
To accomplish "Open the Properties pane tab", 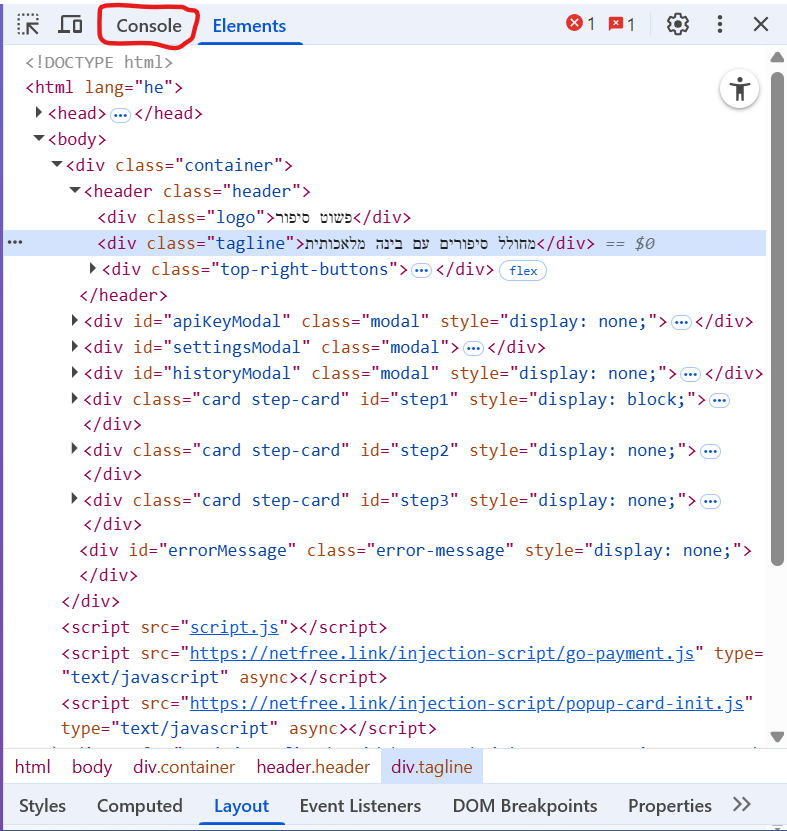I will (x=670, y=806).
